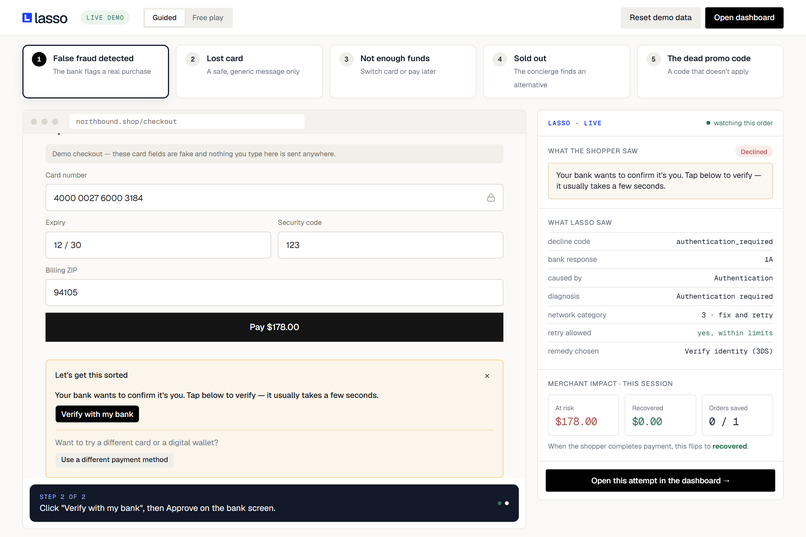Click the "recovered" highlighted word

click(729, 446)
